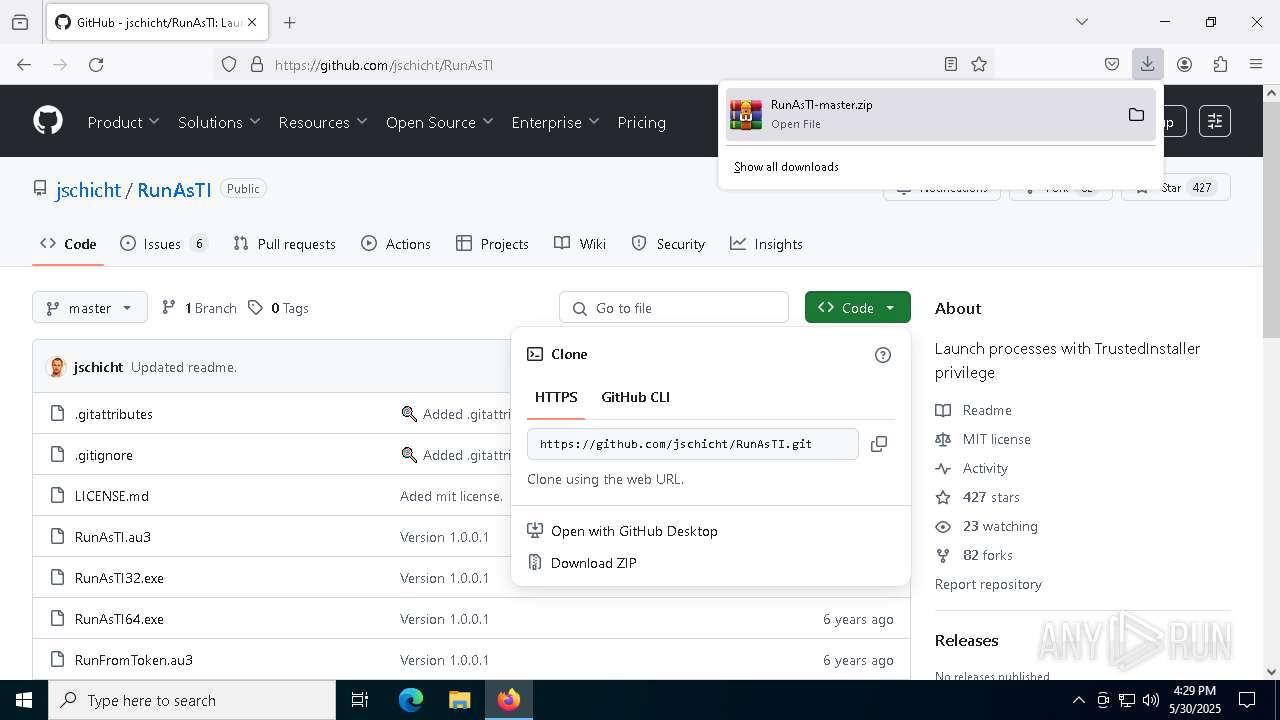
Task: Open the master branch selector dropdown
Action: [x=90, y=308]
